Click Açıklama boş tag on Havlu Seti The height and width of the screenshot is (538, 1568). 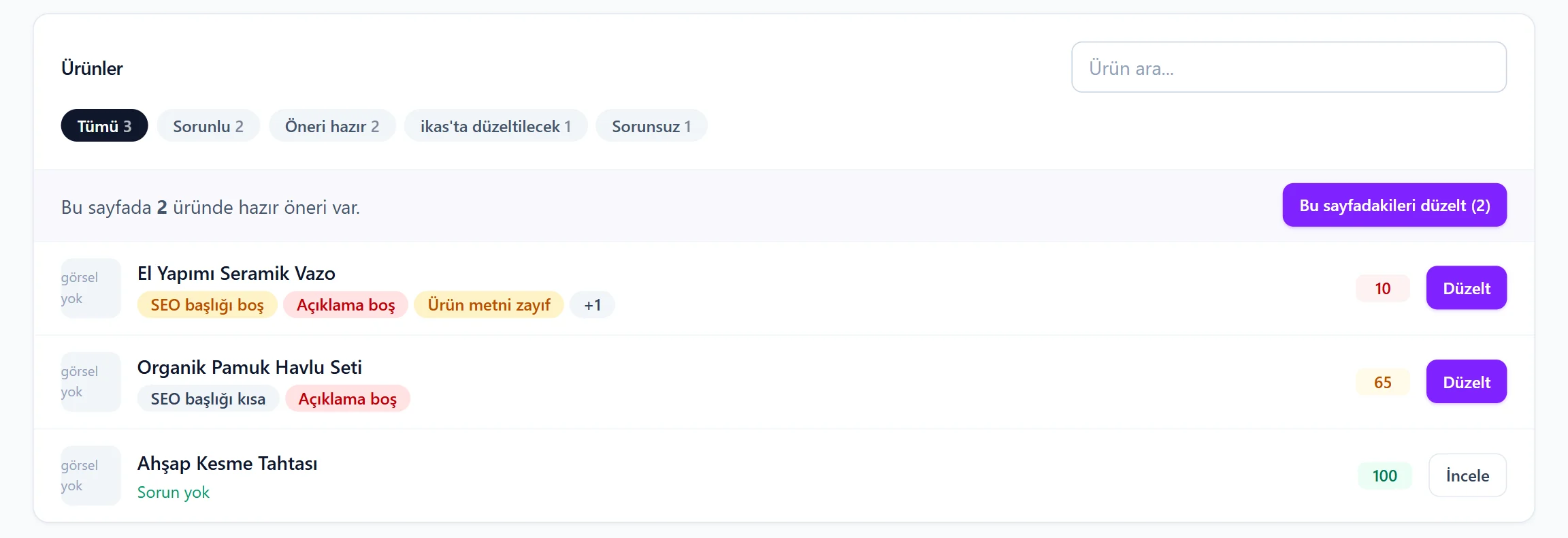347,398
